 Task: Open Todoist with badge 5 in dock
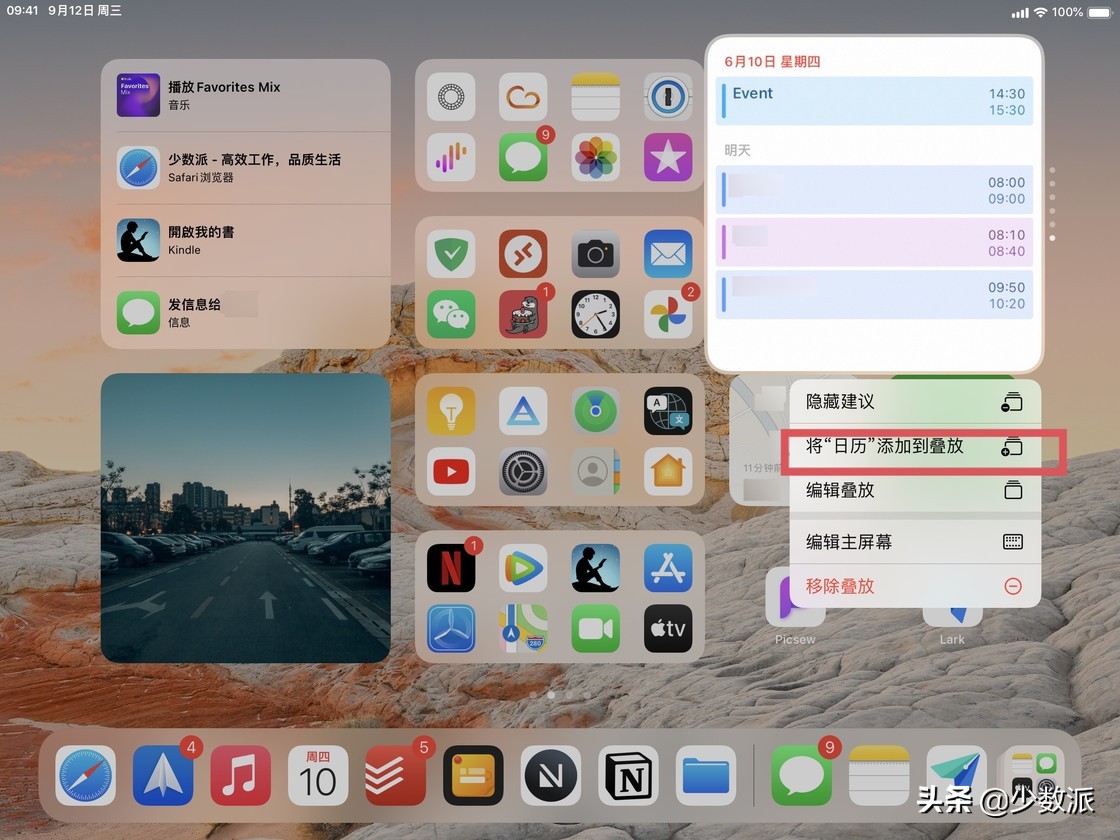(396, 776)
